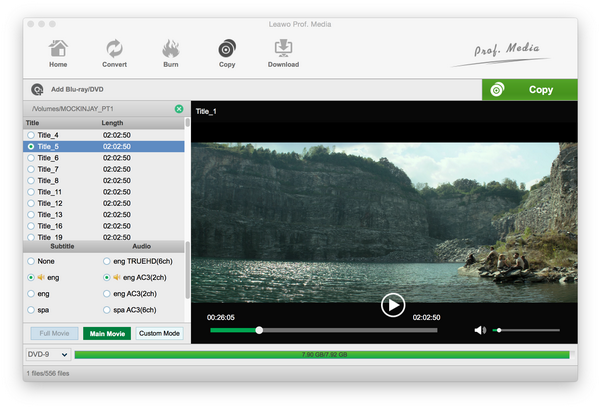Select Main Movie mode button
Image resolution: width=600 pixels, height=409 pixels.
click(107, 333)
